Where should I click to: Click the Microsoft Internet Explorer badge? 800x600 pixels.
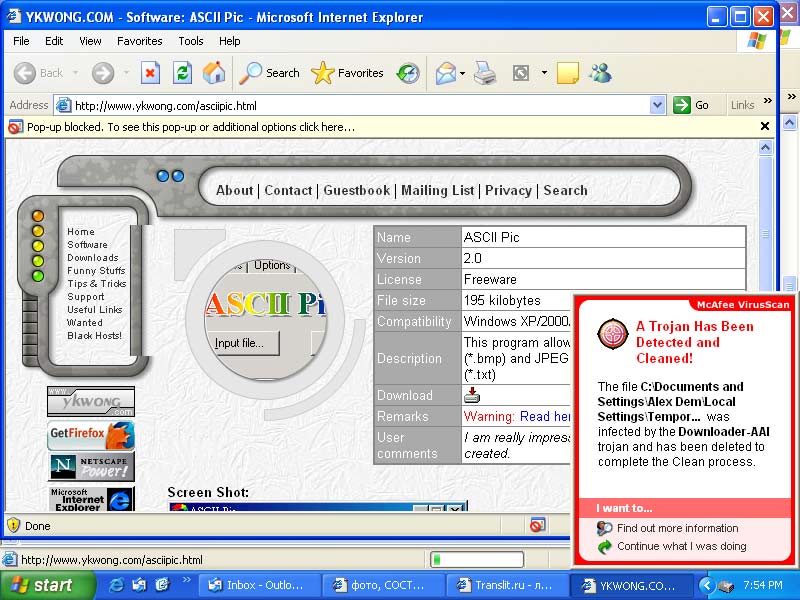[92, 498]
